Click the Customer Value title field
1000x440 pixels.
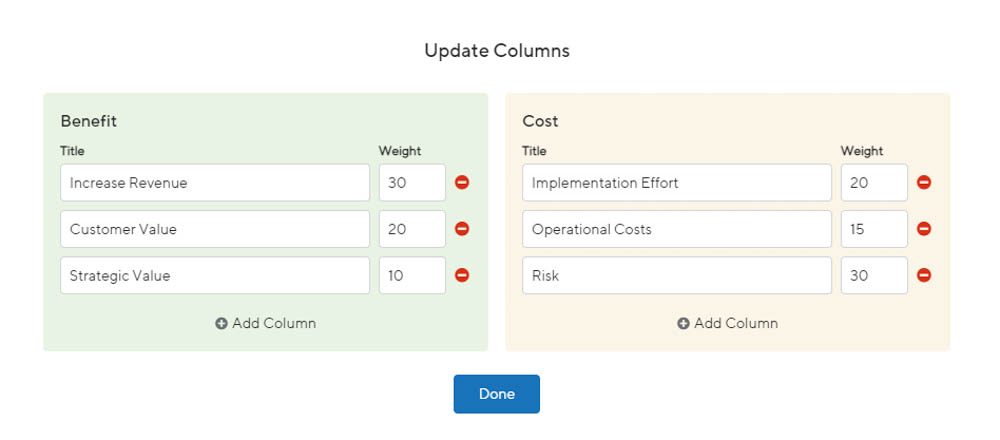214,229
